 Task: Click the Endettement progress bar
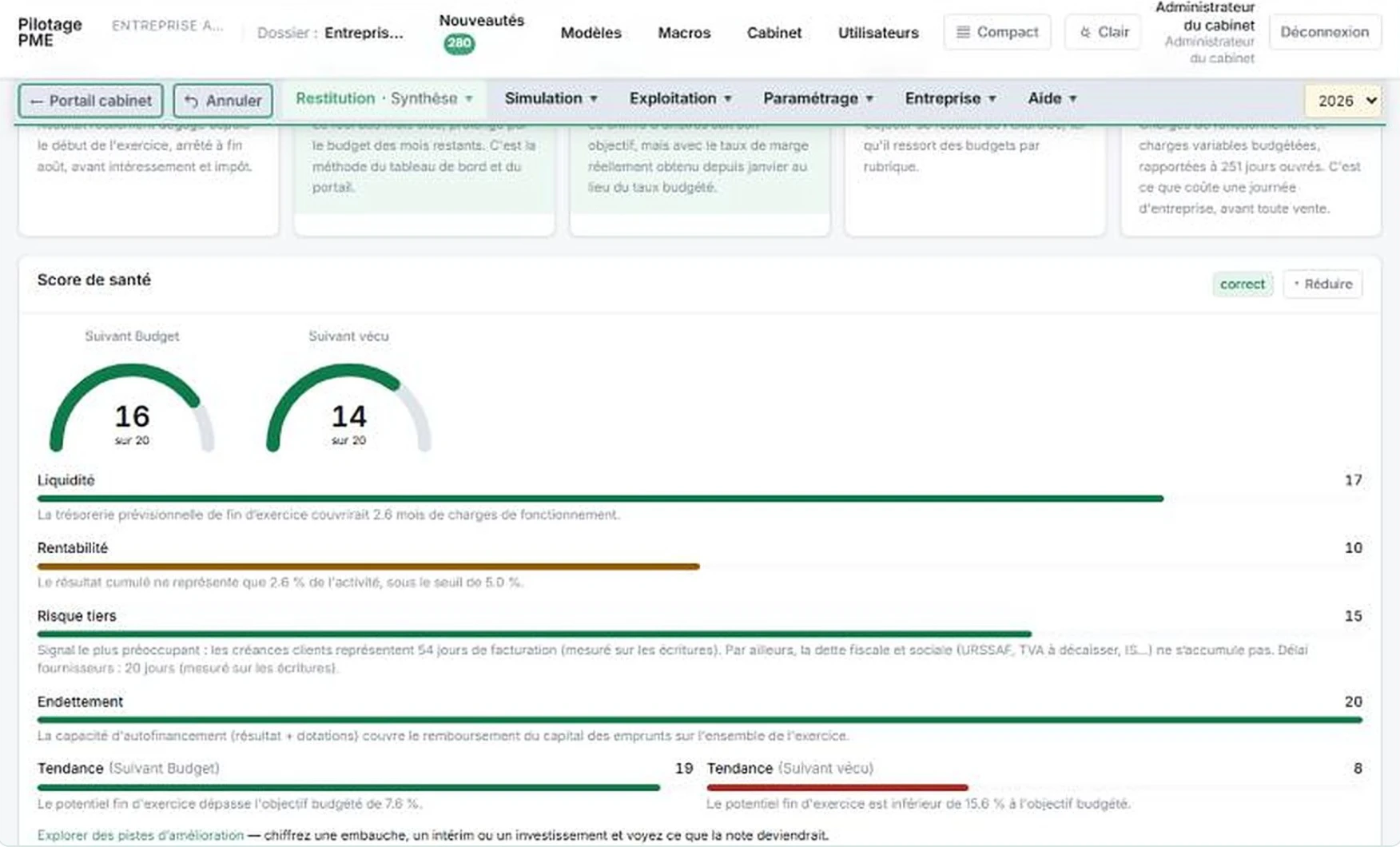coord(699,719)
